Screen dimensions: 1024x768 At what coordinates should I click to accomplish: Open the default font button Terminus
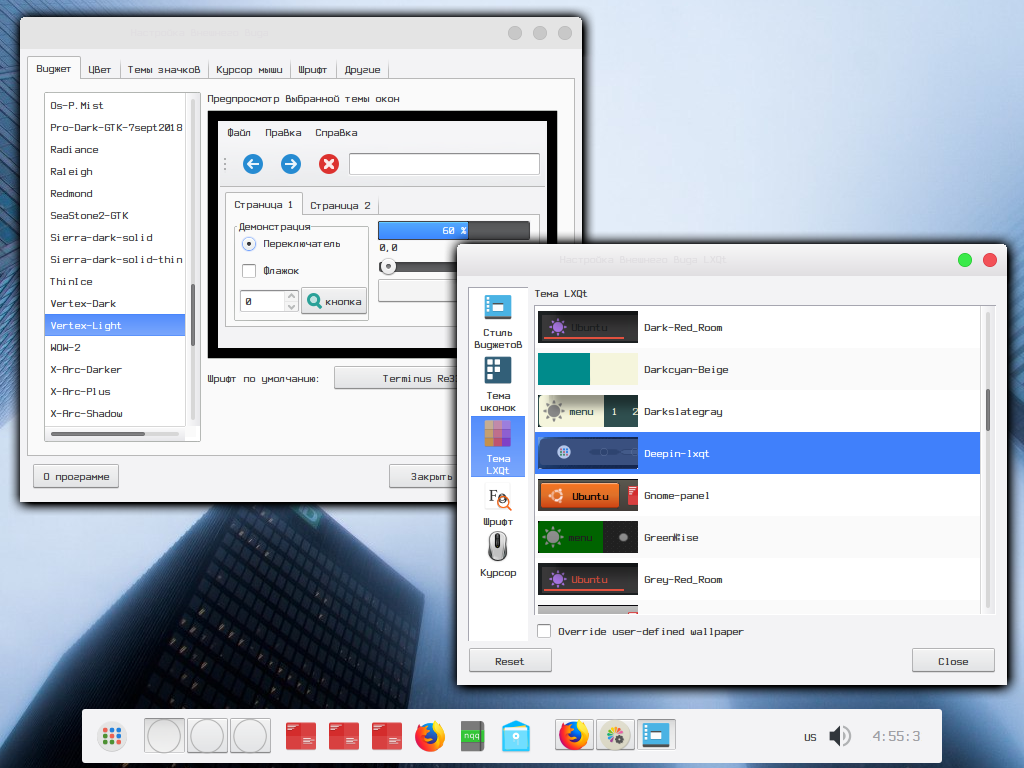[x=395, y=378]
